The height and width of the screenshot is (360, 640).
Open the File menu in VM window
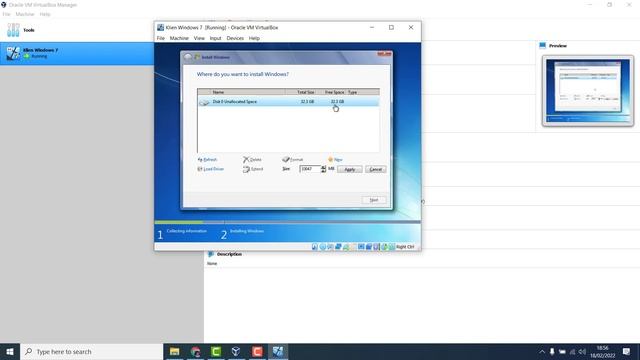click(x=160, y=38)
